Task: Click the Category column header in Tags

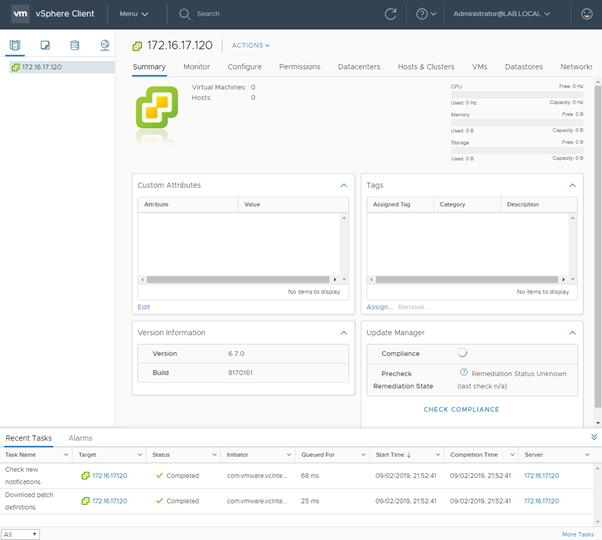Action: point(467,205)
